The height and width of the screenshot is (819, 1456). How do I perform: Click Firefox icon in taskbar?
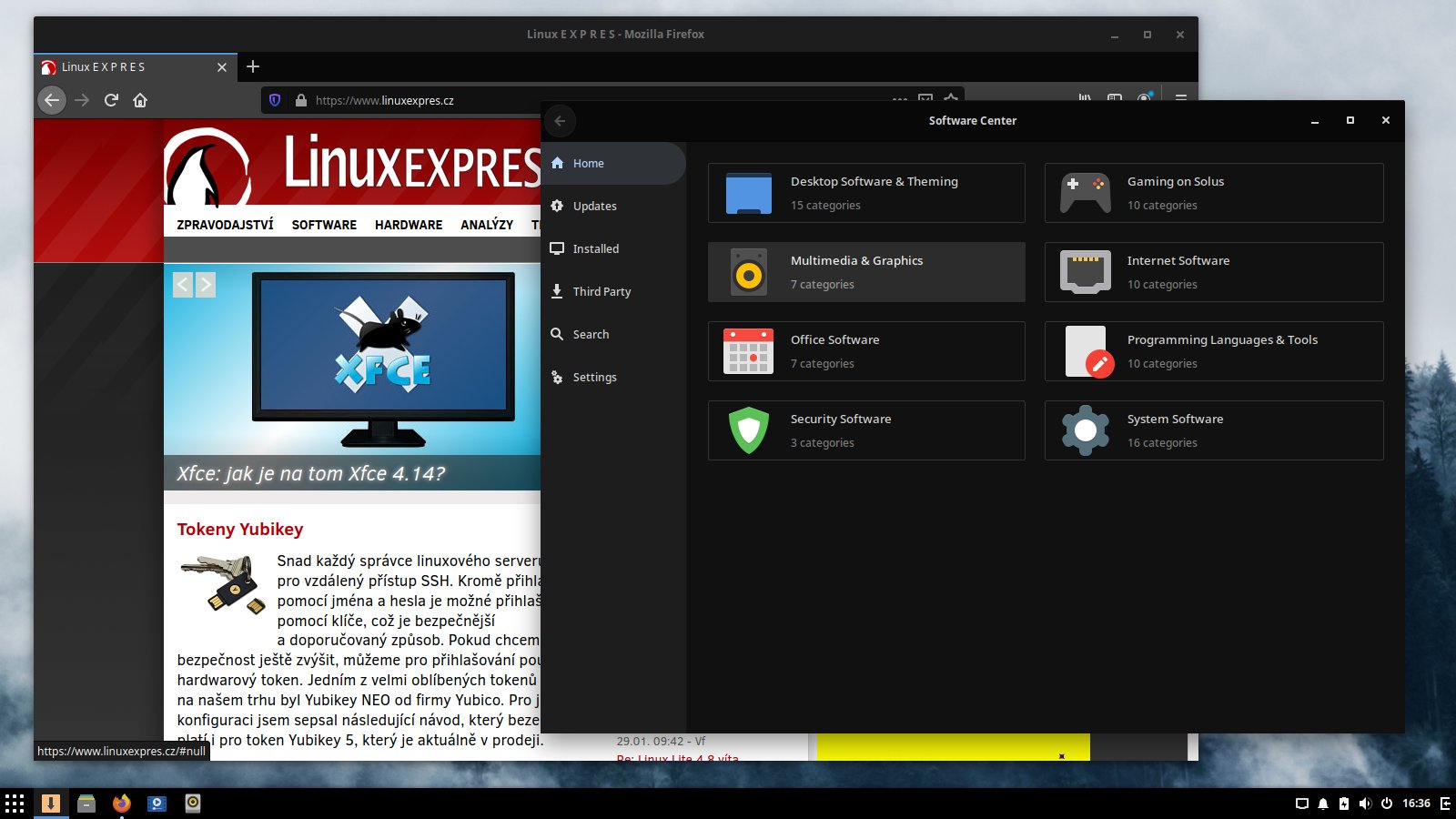(122, 804)
